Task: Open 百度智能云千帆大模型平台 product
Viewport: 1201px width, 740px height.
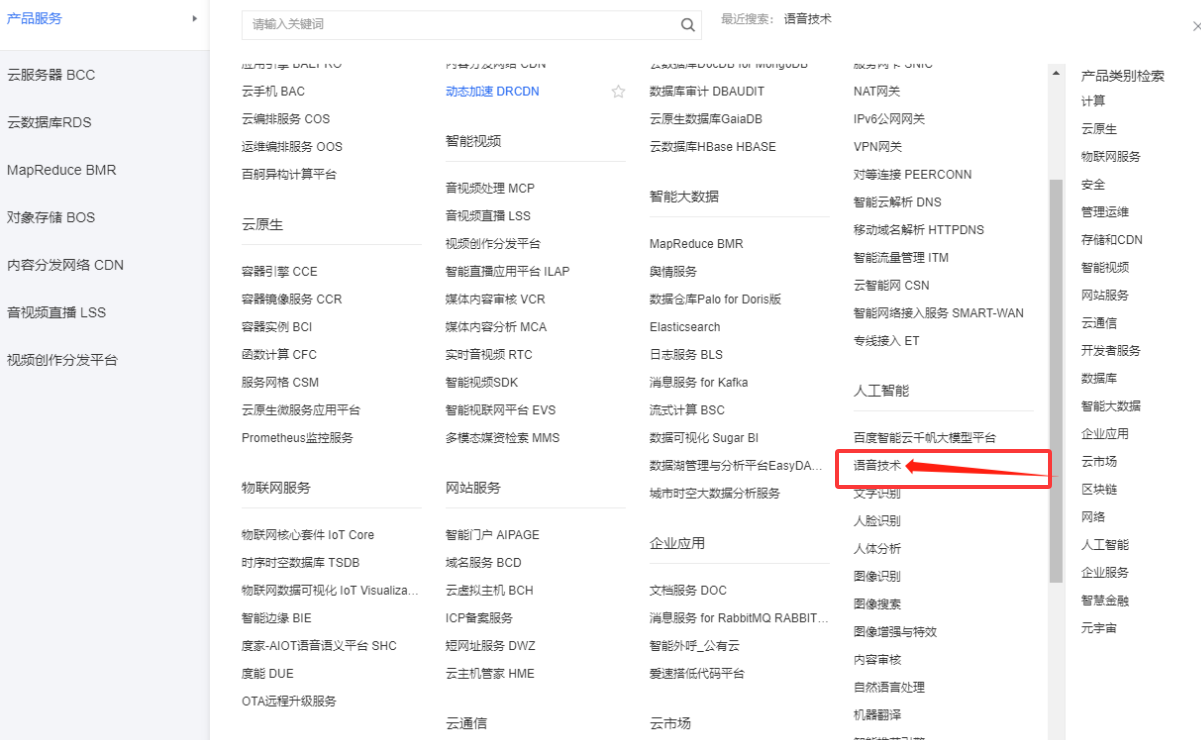Action: coord(925,438)
